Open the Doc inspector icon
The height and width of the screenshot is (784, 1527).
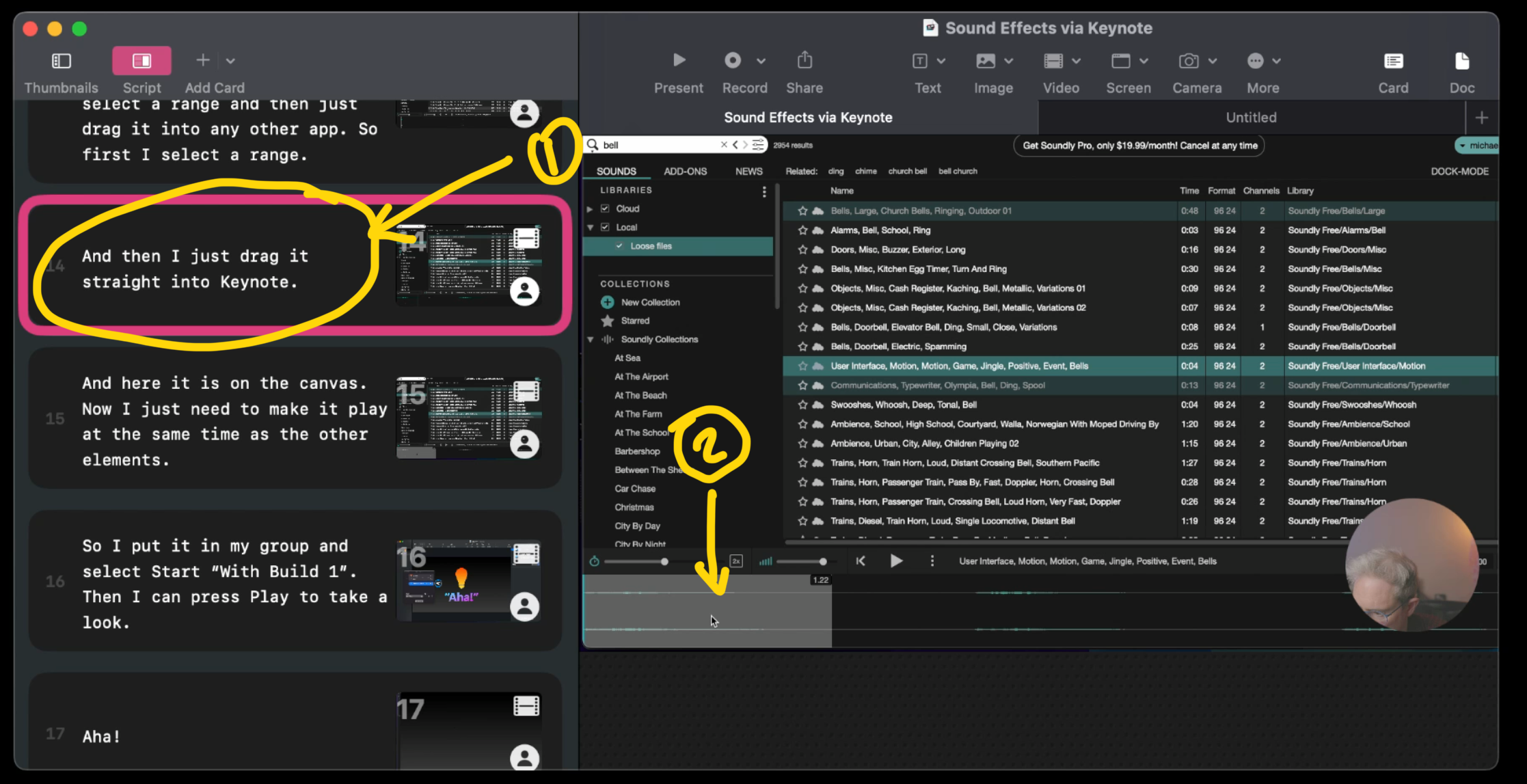point(1461,61)
